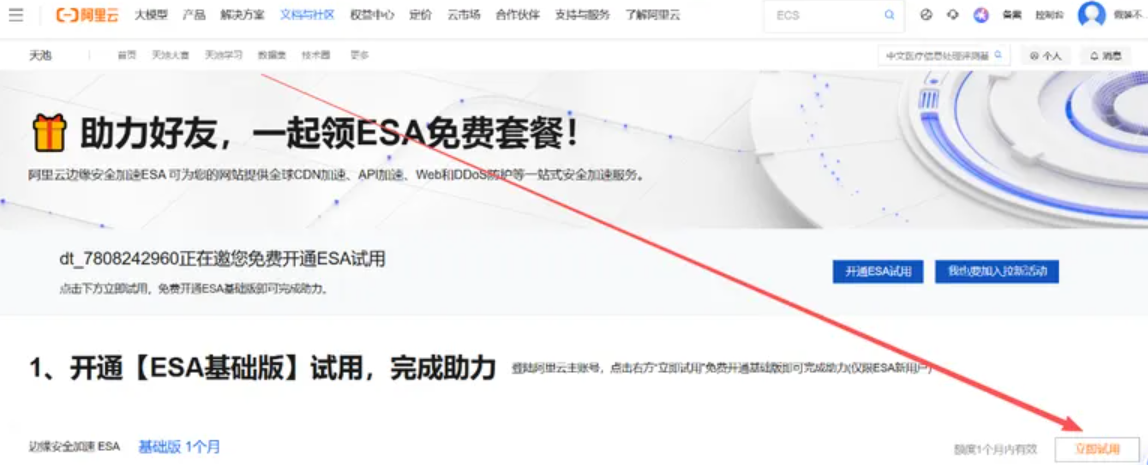
Task: Click the headset support icon
Action: pos(953,15)
